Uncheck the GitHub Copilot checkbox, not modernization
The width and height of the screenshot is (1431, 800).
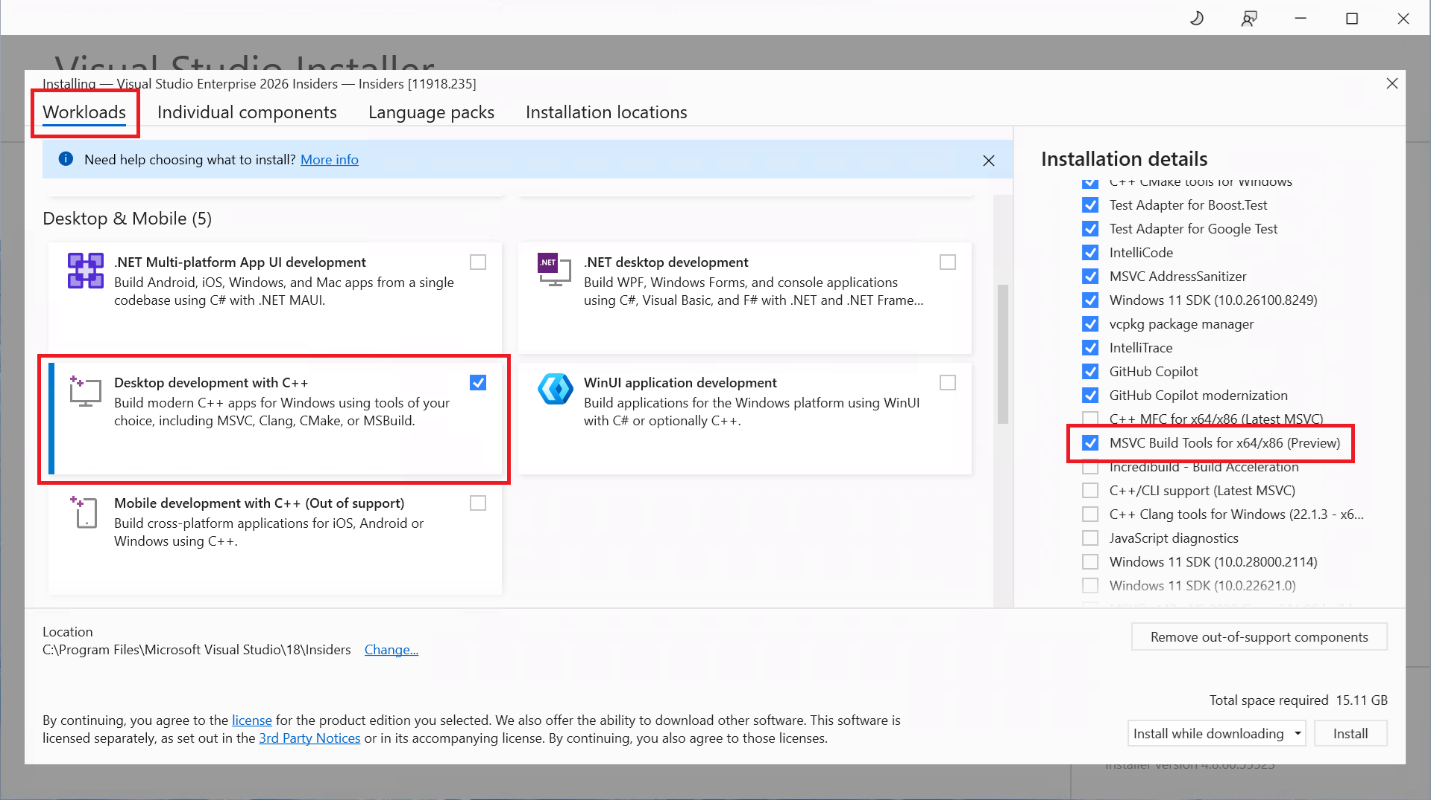(x=1090, y=371)
